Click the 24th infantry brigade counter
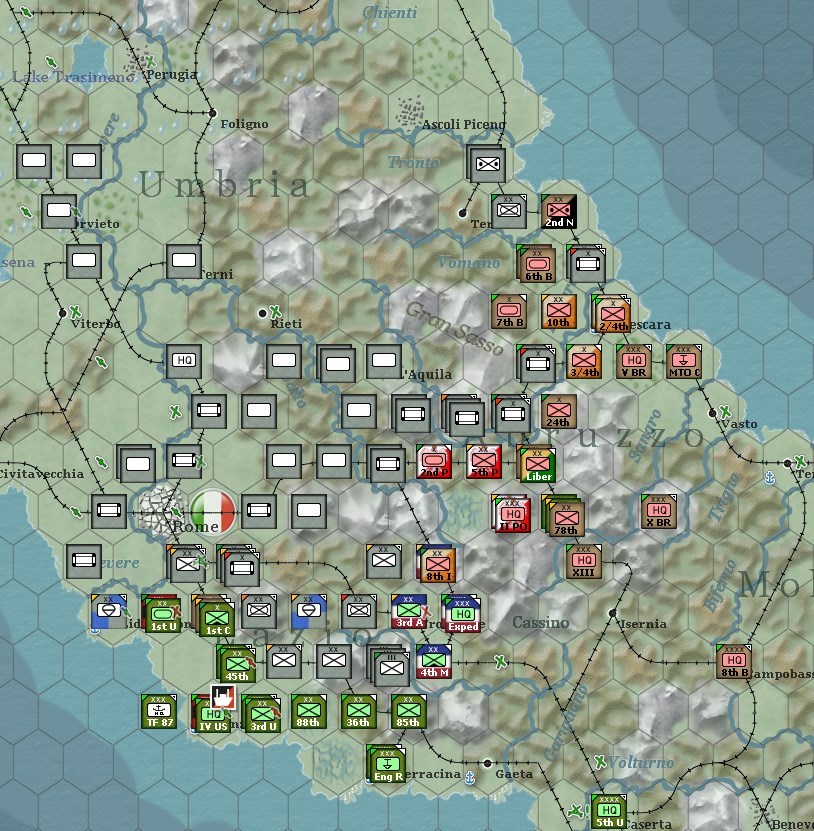Screen dimensions: 814x831 (559, 411)
